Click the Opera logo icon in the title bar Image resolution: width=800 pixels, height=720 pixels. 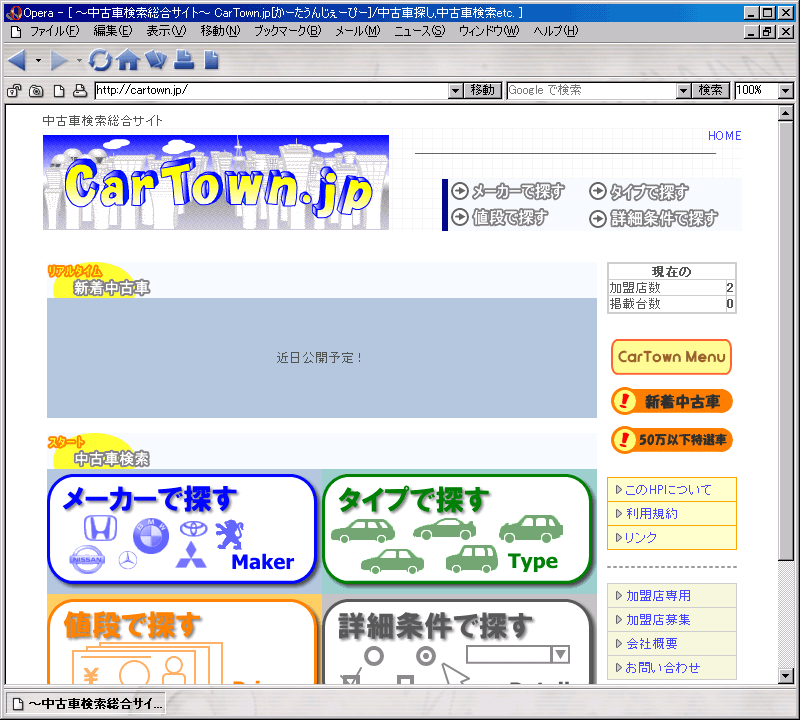click(x=16, y=13)
